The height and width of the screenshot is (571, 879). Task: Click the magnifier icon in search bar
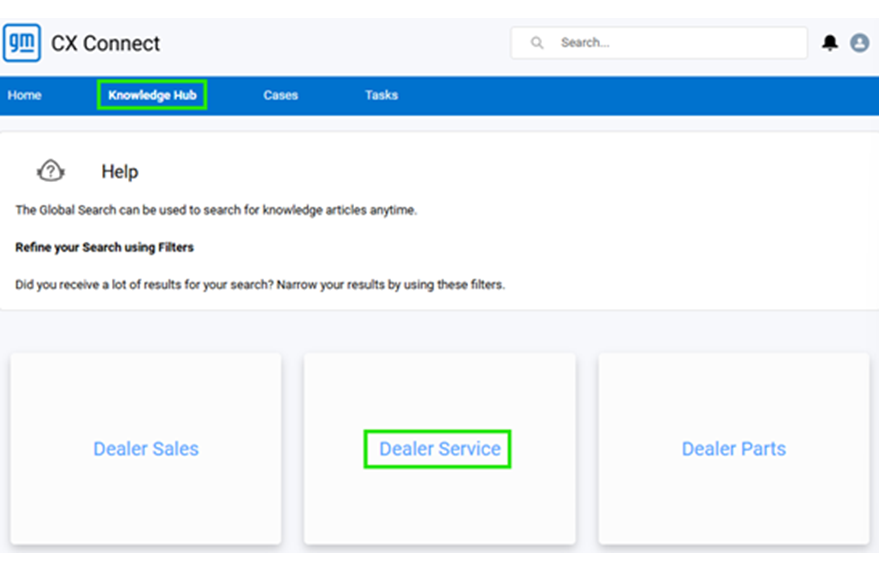(537, 43)
